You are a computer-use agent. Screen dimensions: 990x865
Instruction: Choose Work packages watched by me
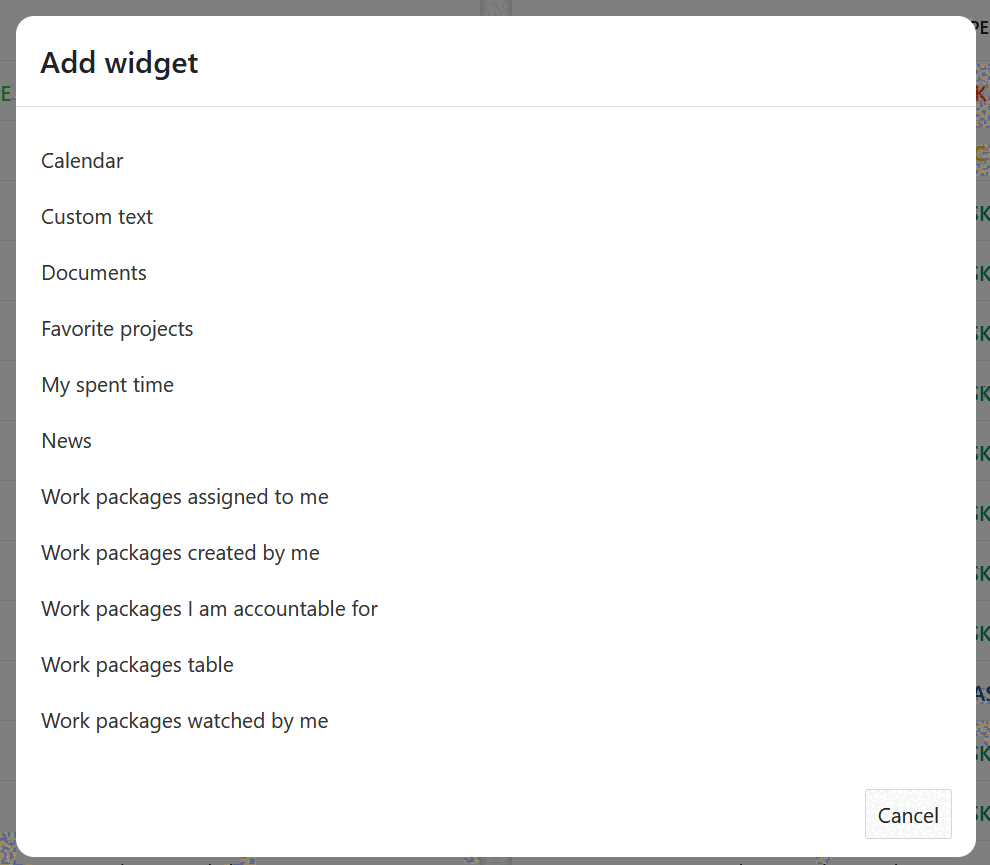[184, 720]
